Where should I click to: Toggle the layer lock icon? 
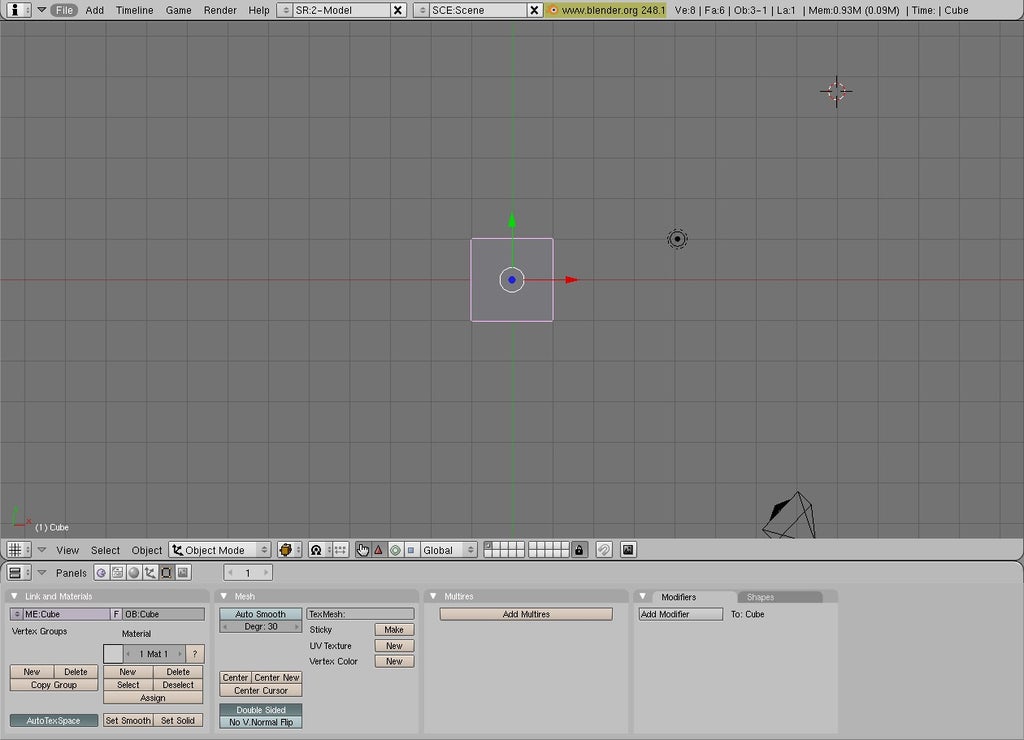pos(579,550)
